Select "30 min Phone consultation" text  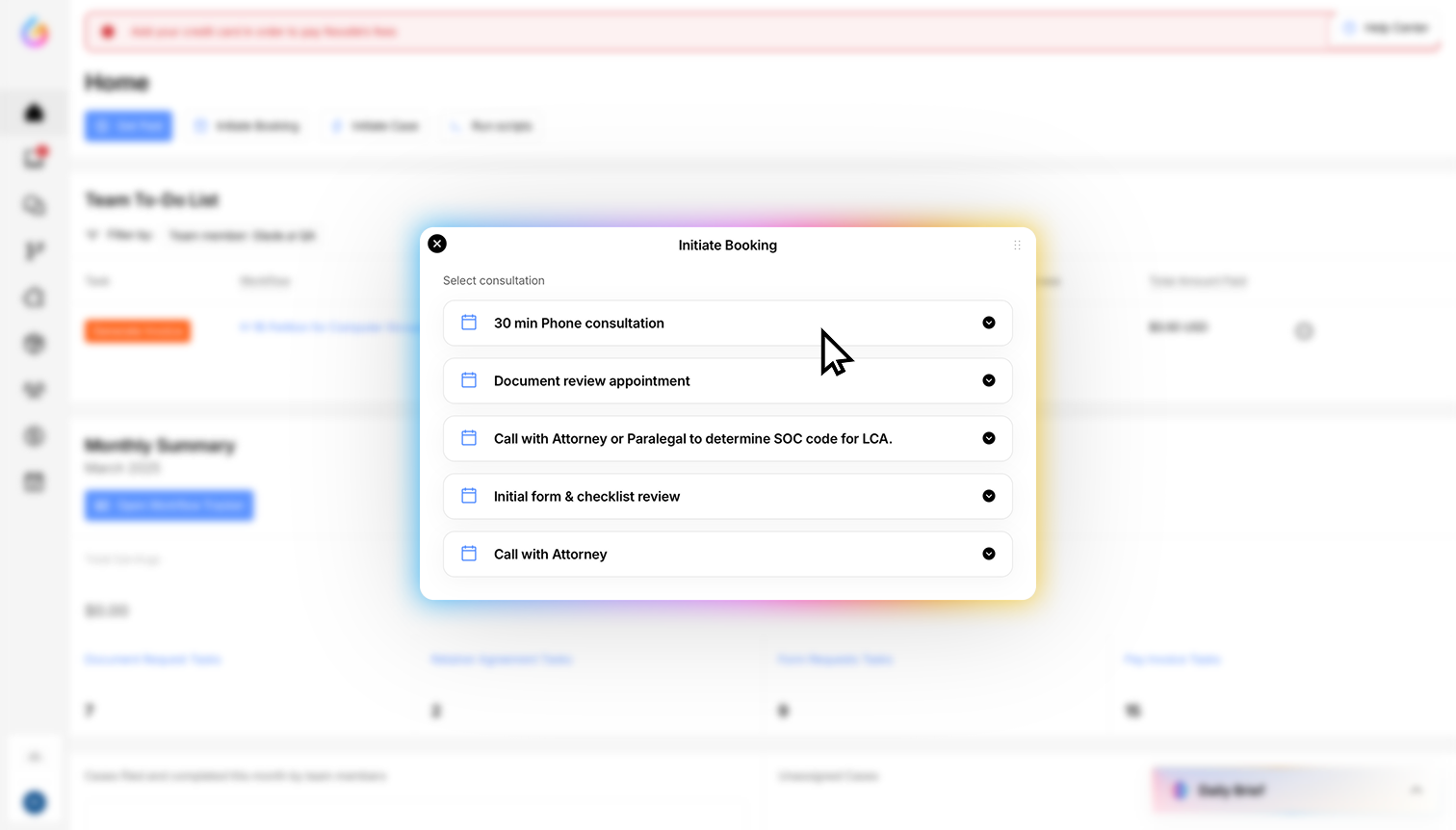tap(579, 324)
